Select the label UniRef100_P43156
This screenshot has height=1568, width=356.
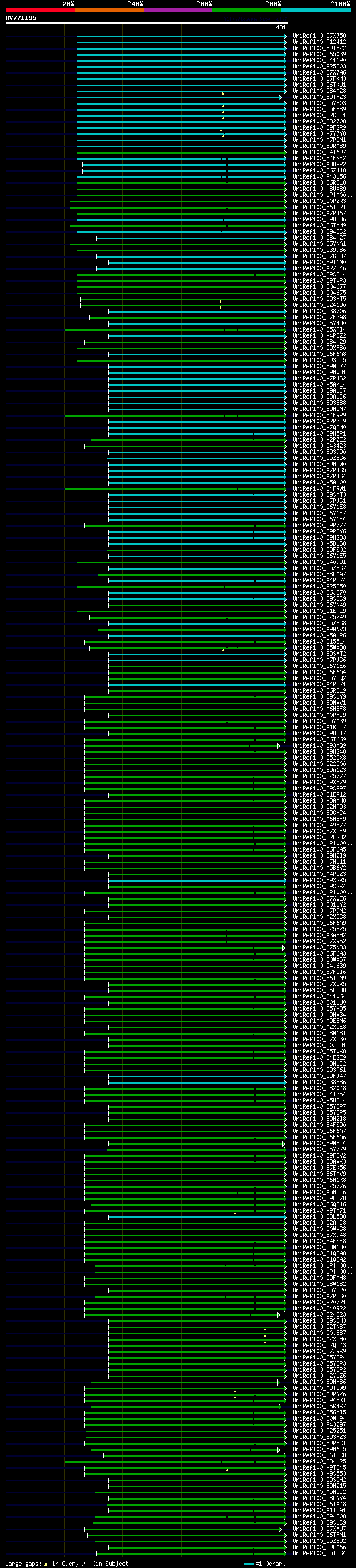pos(319,177)
